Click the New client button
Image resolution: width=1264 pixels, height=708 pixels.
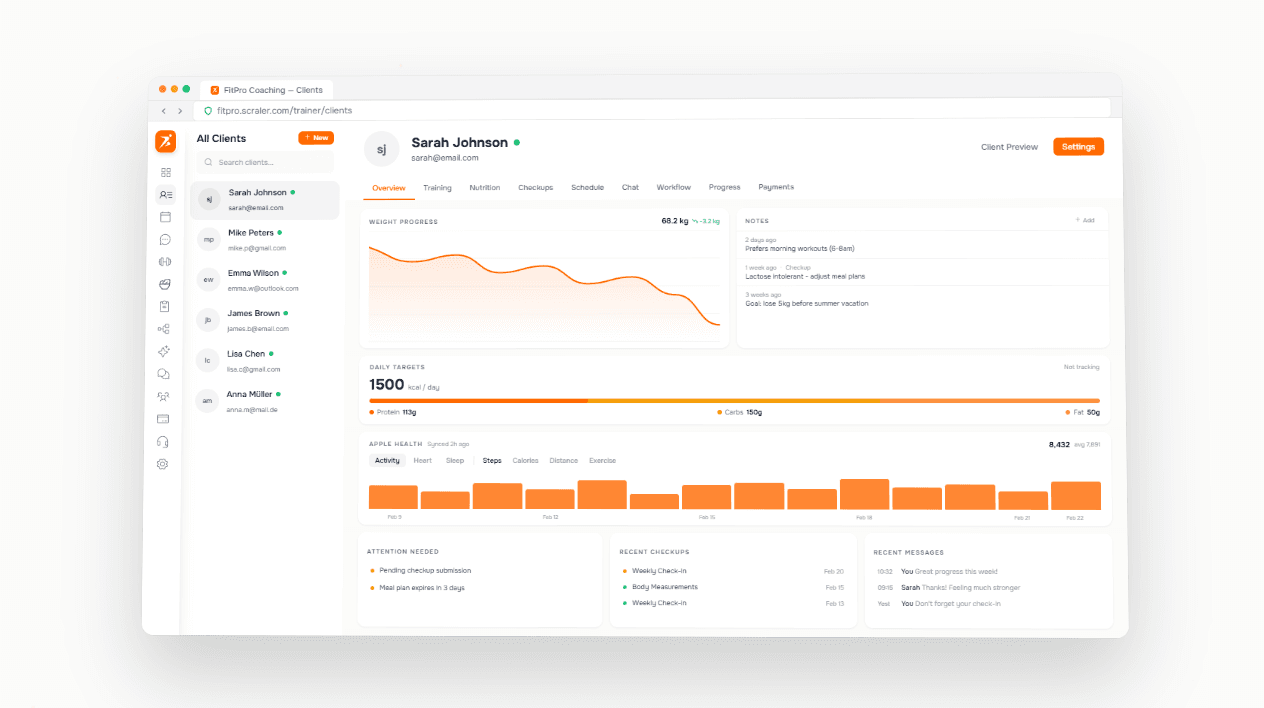[x=316, y=137]
